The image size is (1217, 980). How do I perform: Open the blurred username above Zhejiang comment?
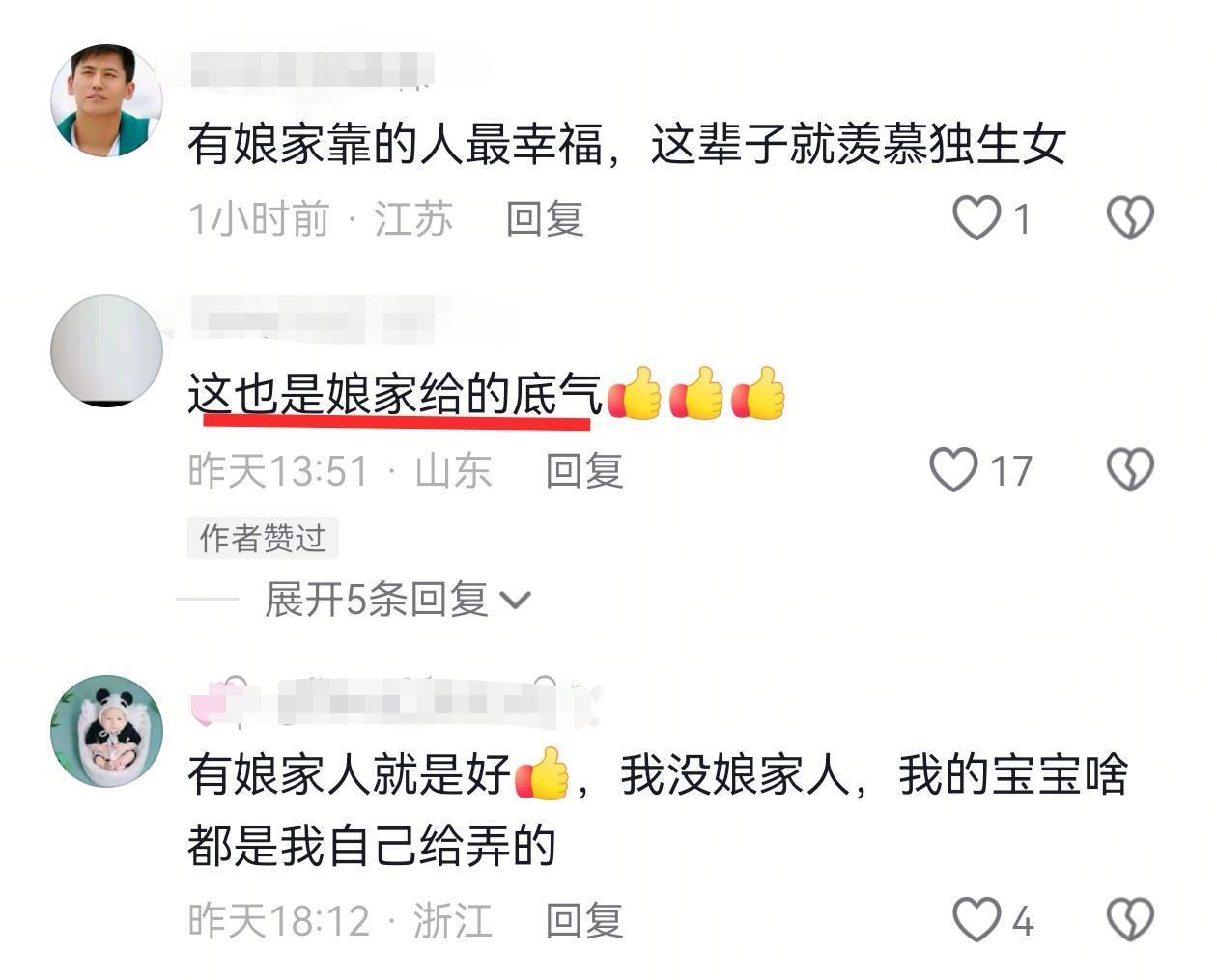pyautogui.click(x=396, y=702)
